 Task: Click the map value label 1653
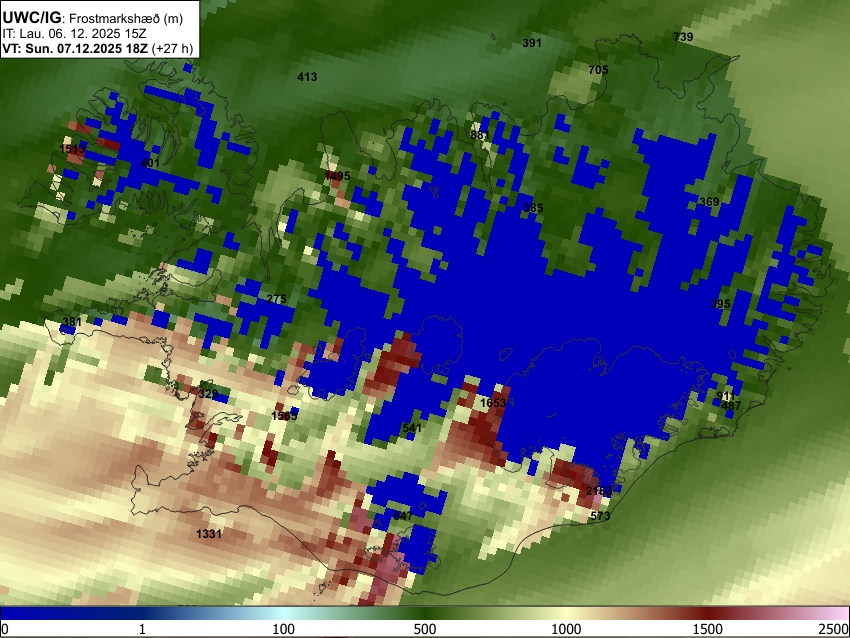493,403
